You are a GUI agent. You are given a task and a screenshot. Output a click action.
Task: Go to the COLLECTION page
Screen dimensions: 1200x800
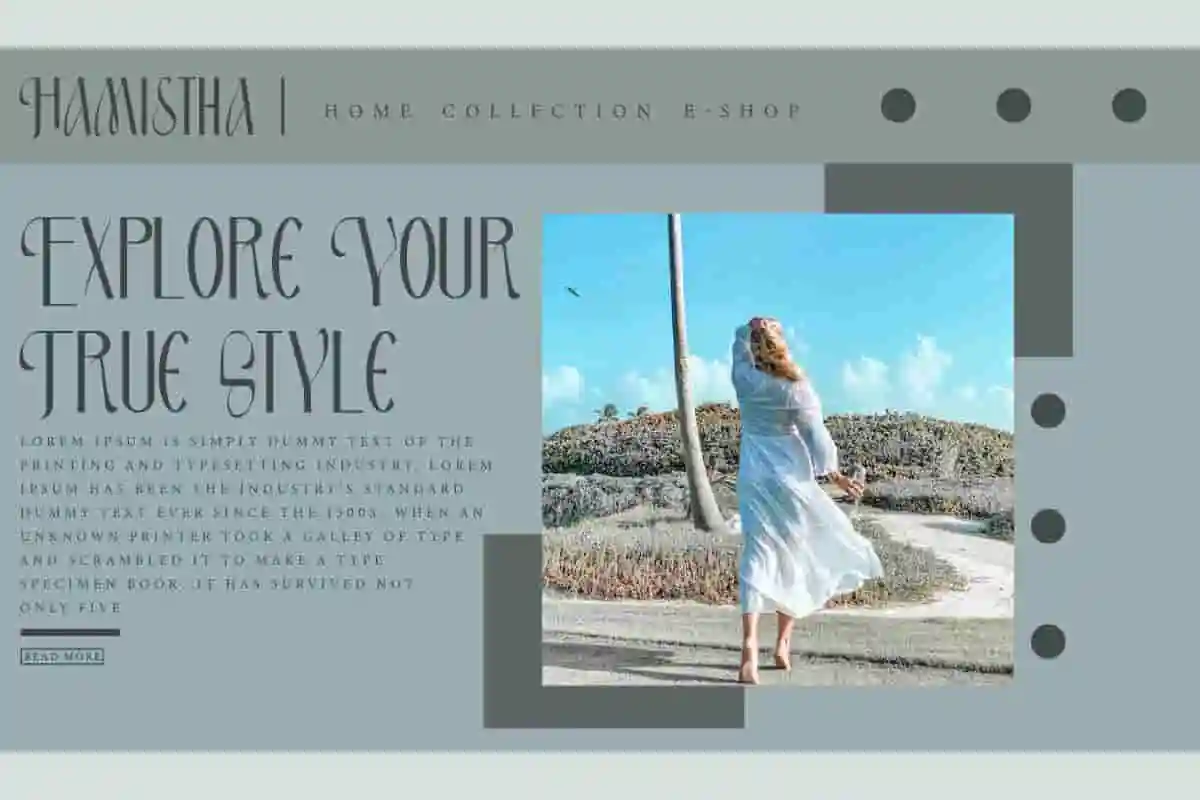point(548,111)
